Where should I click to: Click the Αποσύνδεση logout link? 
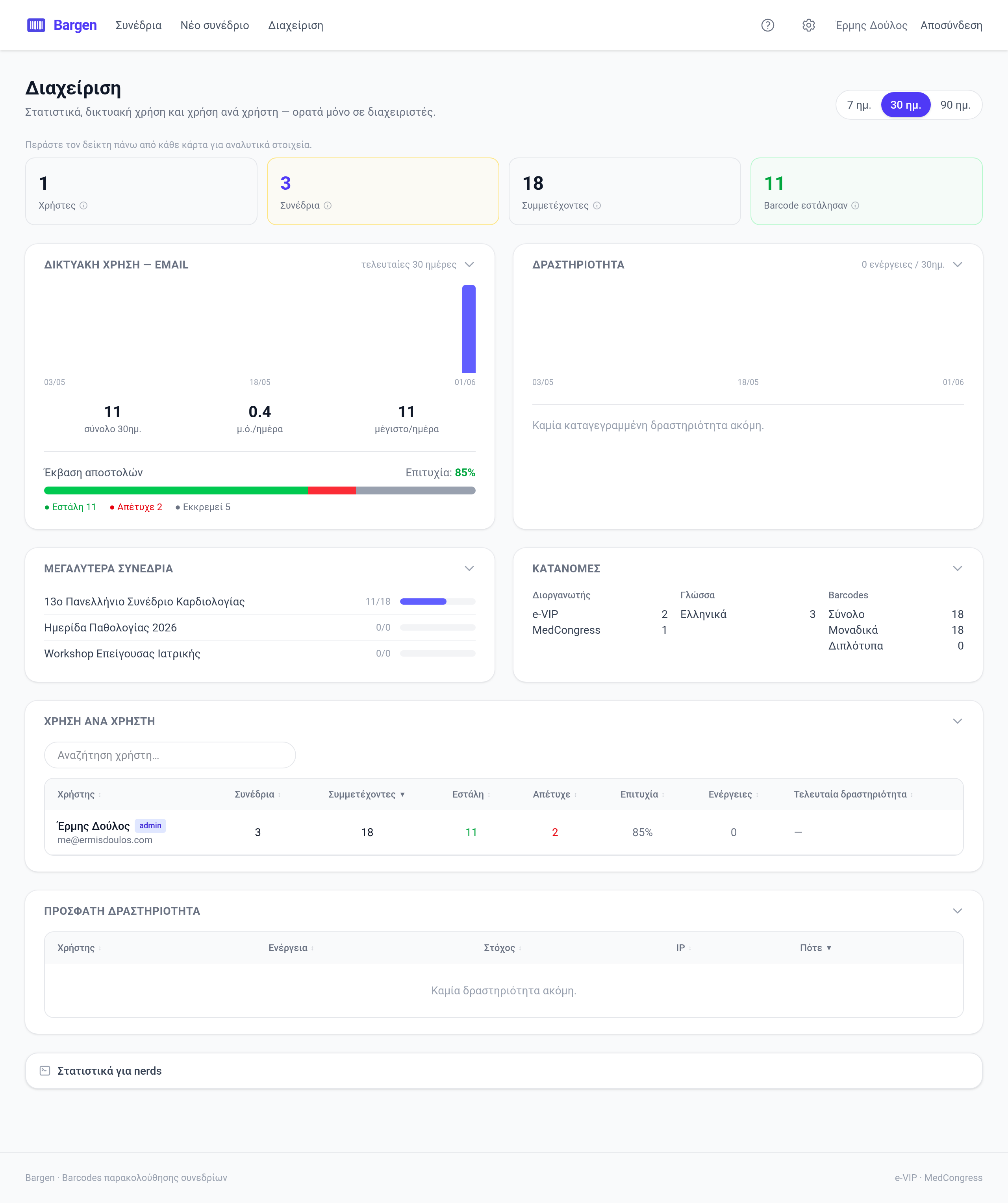coord(951,25)
